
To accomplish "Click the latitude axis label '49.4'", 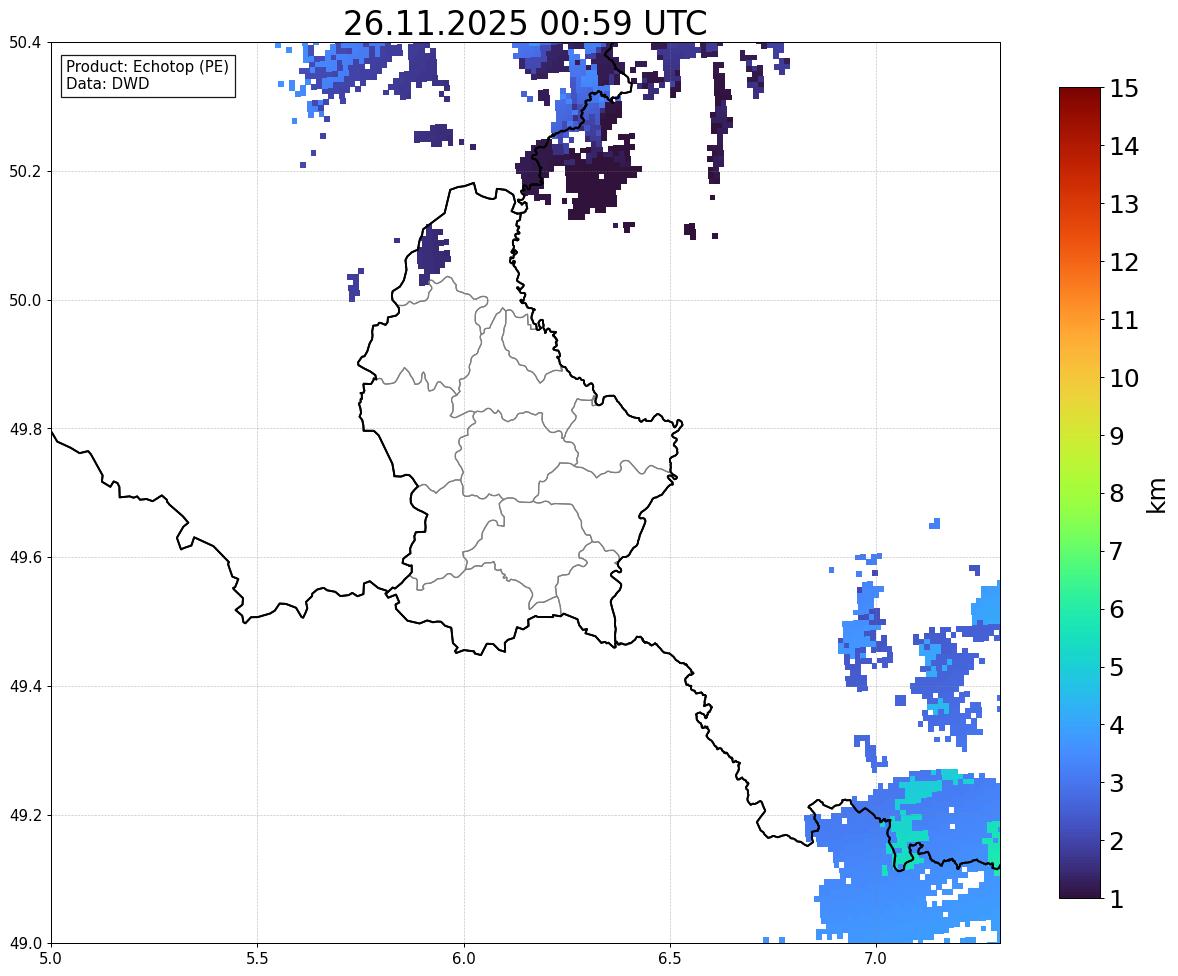I will click(x=25, y=687).
